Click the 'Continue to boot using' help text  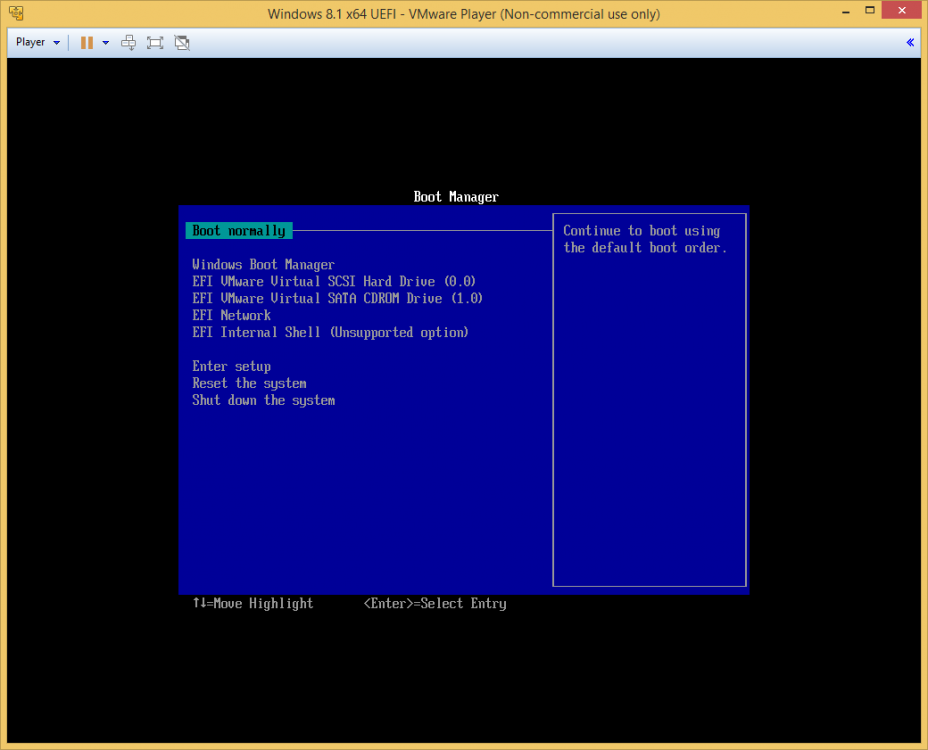642,231
